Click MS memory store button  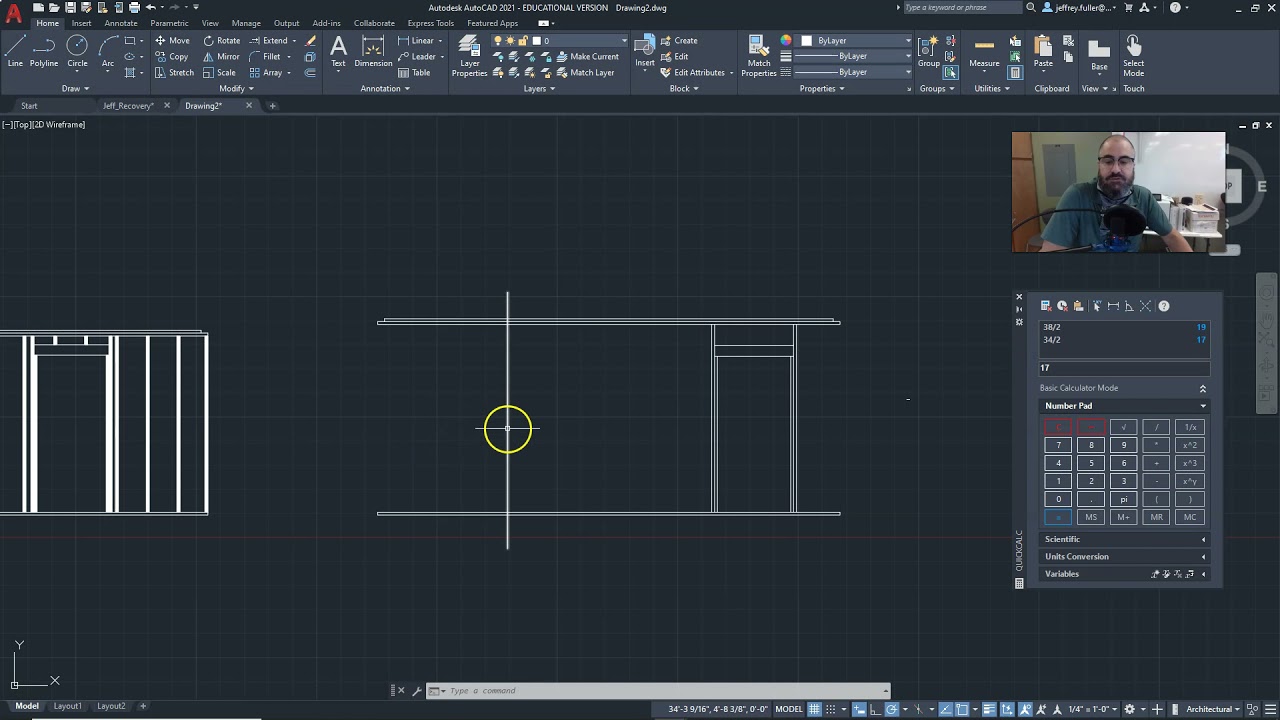(x=1091, y=517)
